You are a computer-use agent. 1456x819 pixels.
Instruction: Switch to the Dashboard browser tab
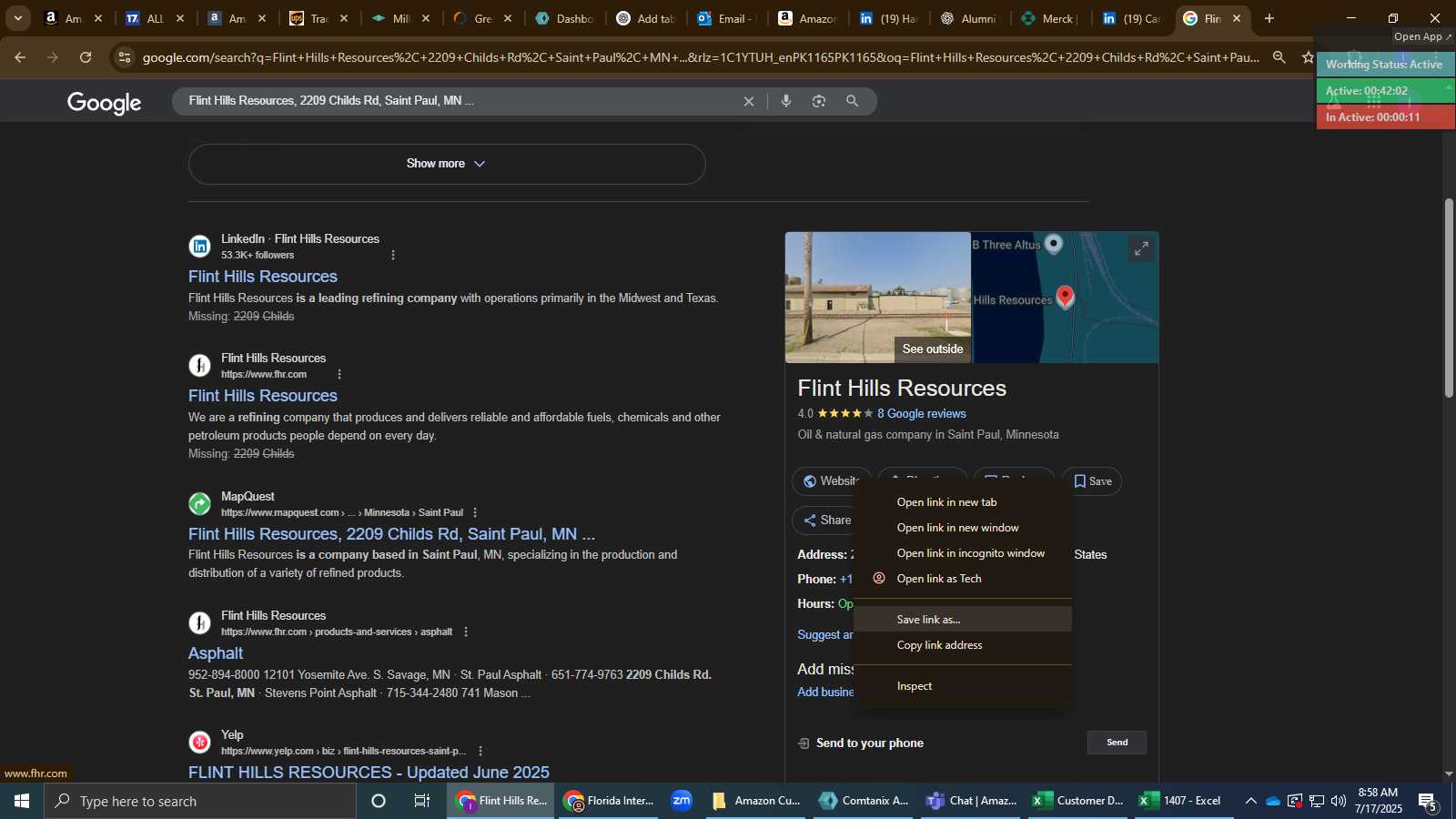click(x=565, y=18)
